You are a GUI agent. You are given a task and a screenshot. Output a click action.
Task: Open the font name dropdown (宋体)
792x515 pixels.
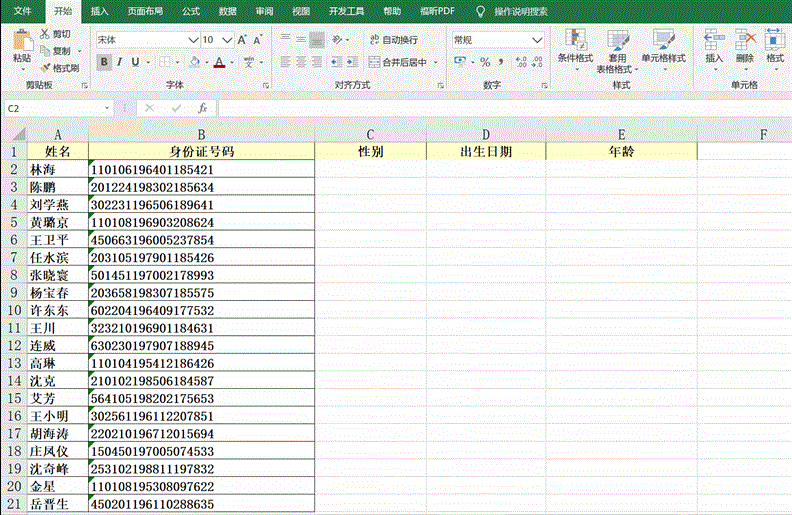(x=193, y=40)
